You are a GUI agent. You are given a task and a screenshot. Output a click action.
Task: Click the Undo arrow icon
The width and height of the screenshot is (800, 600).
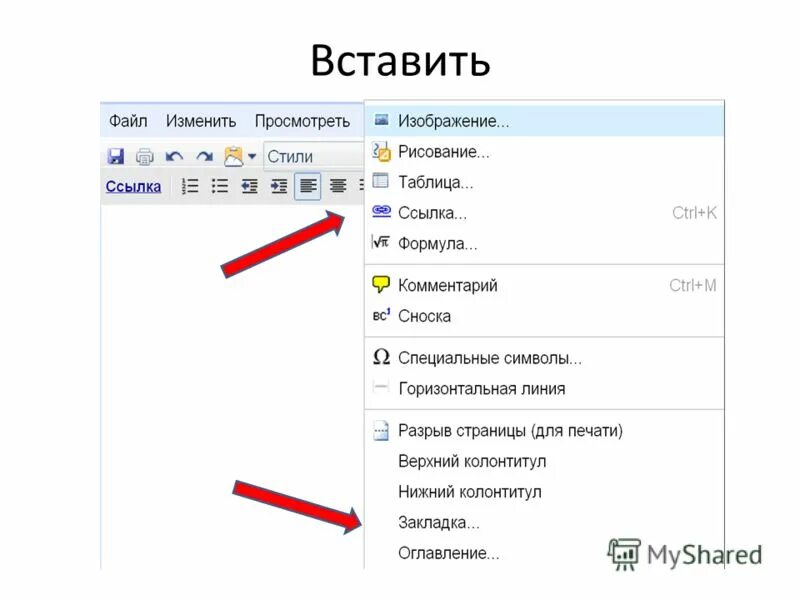coord(174,155)
